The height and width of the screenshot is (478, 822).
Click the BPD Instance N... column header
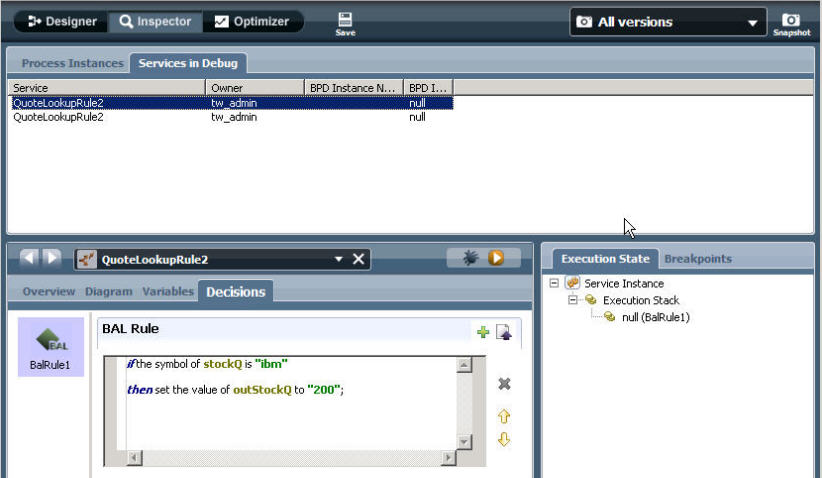[354, 88]
